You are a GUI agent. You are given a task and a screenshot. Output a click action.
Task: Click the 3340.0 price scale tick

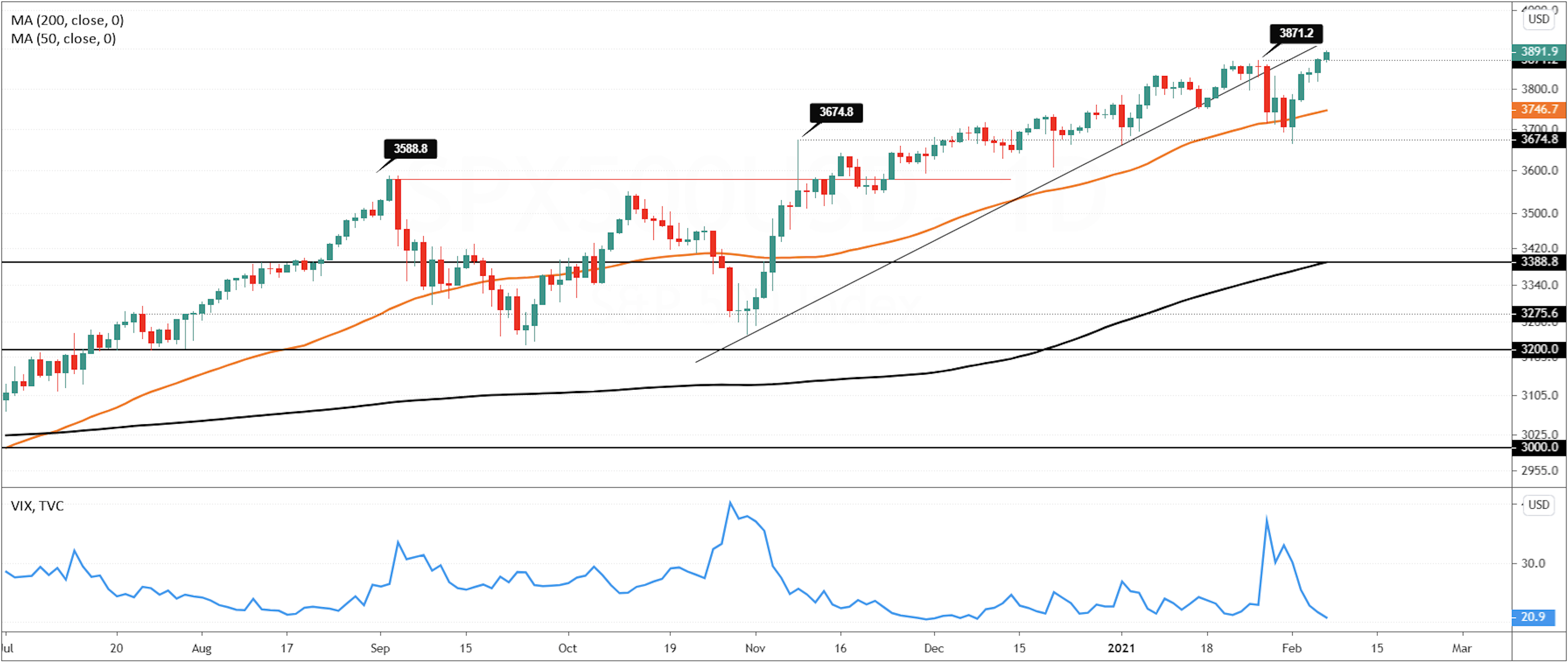1539,285
